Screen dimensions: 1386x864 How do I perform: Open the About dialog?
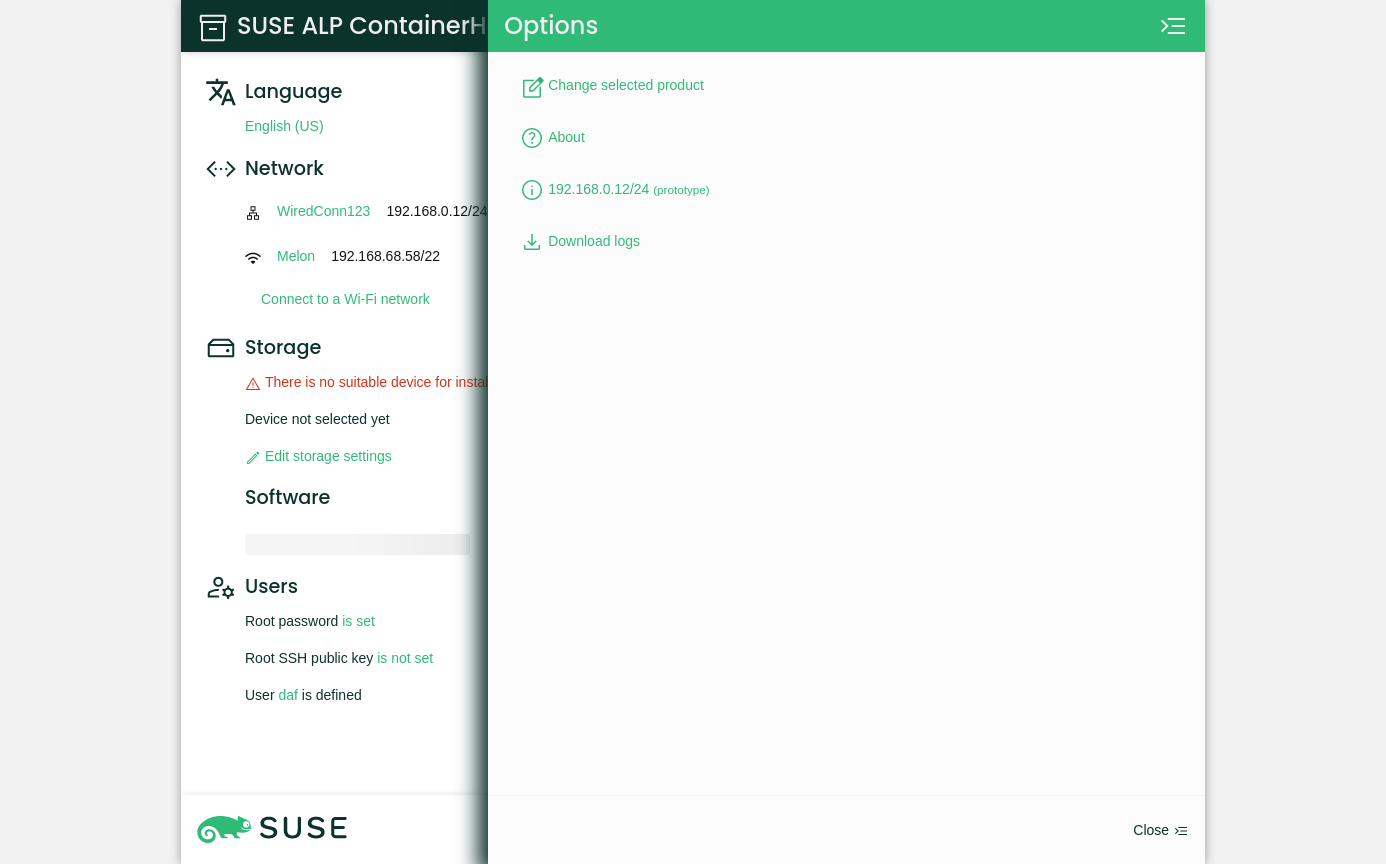[x=566, y=137]
